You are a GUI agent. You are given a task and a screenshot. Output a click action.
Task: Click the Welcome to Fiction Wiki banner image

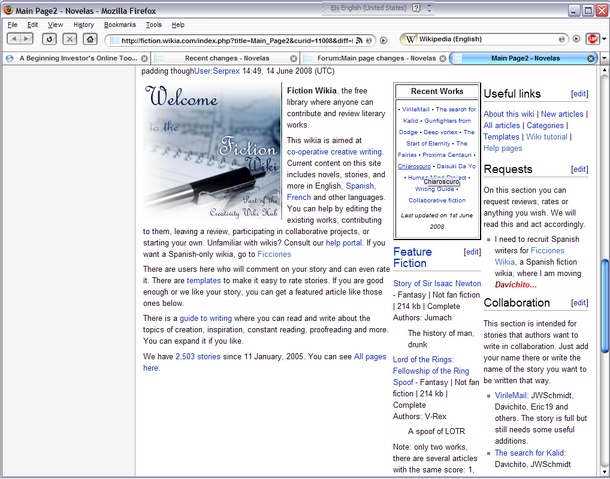212,151
